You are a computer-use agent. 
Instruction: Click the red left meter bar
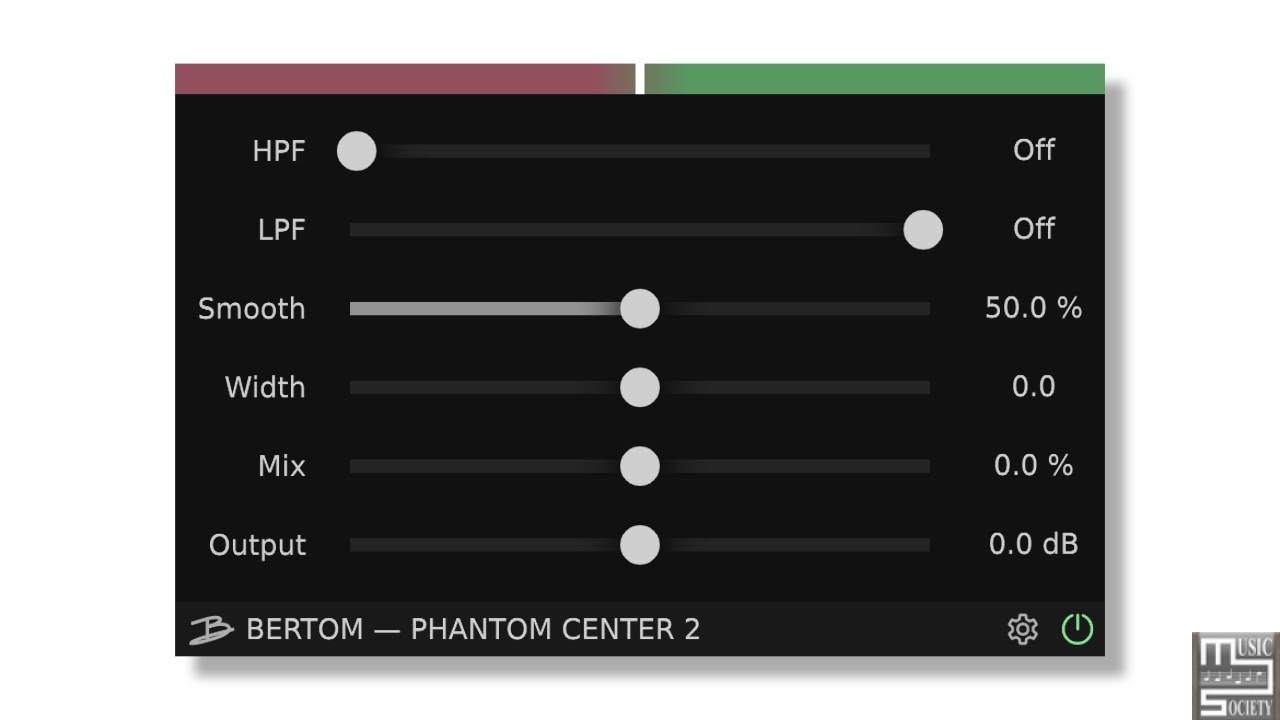pyautogui.click(x=405, y=79)
